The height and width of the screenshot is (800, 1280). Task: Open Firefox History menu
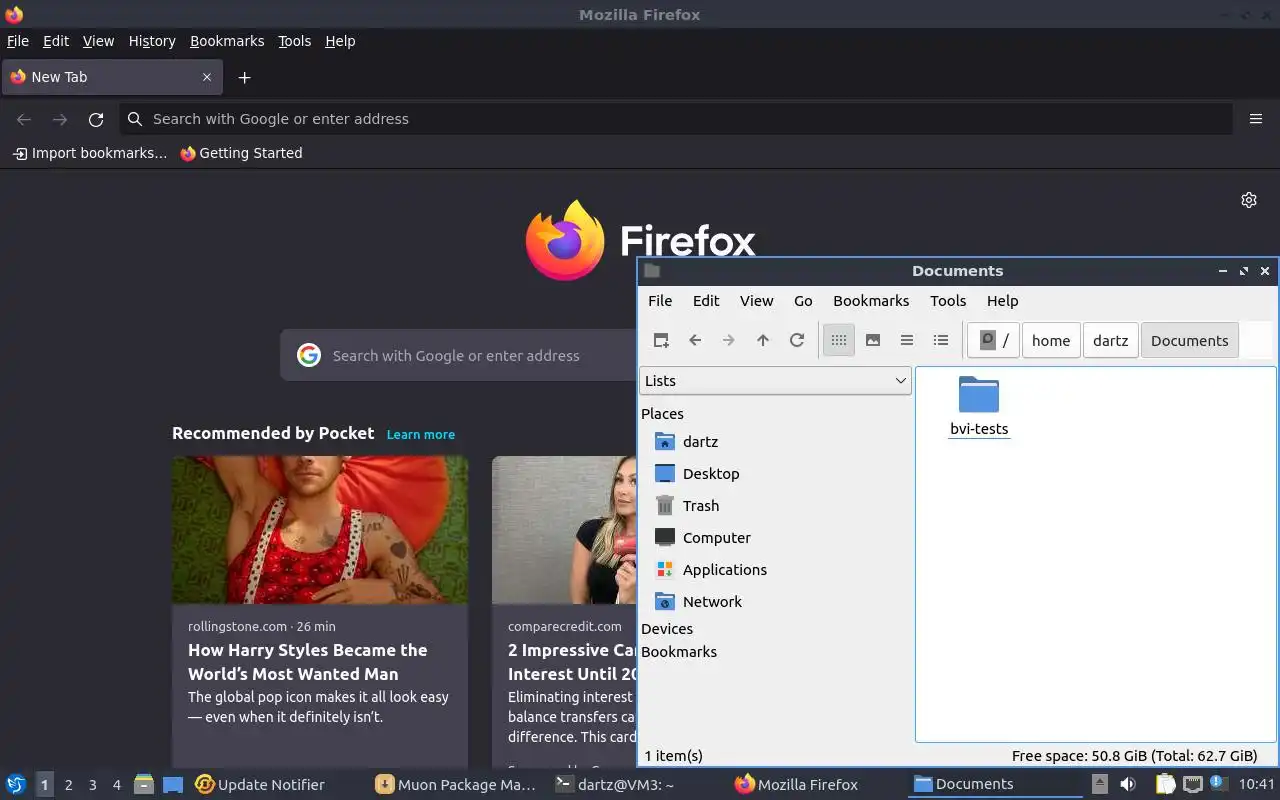click(x=152, y=41)
